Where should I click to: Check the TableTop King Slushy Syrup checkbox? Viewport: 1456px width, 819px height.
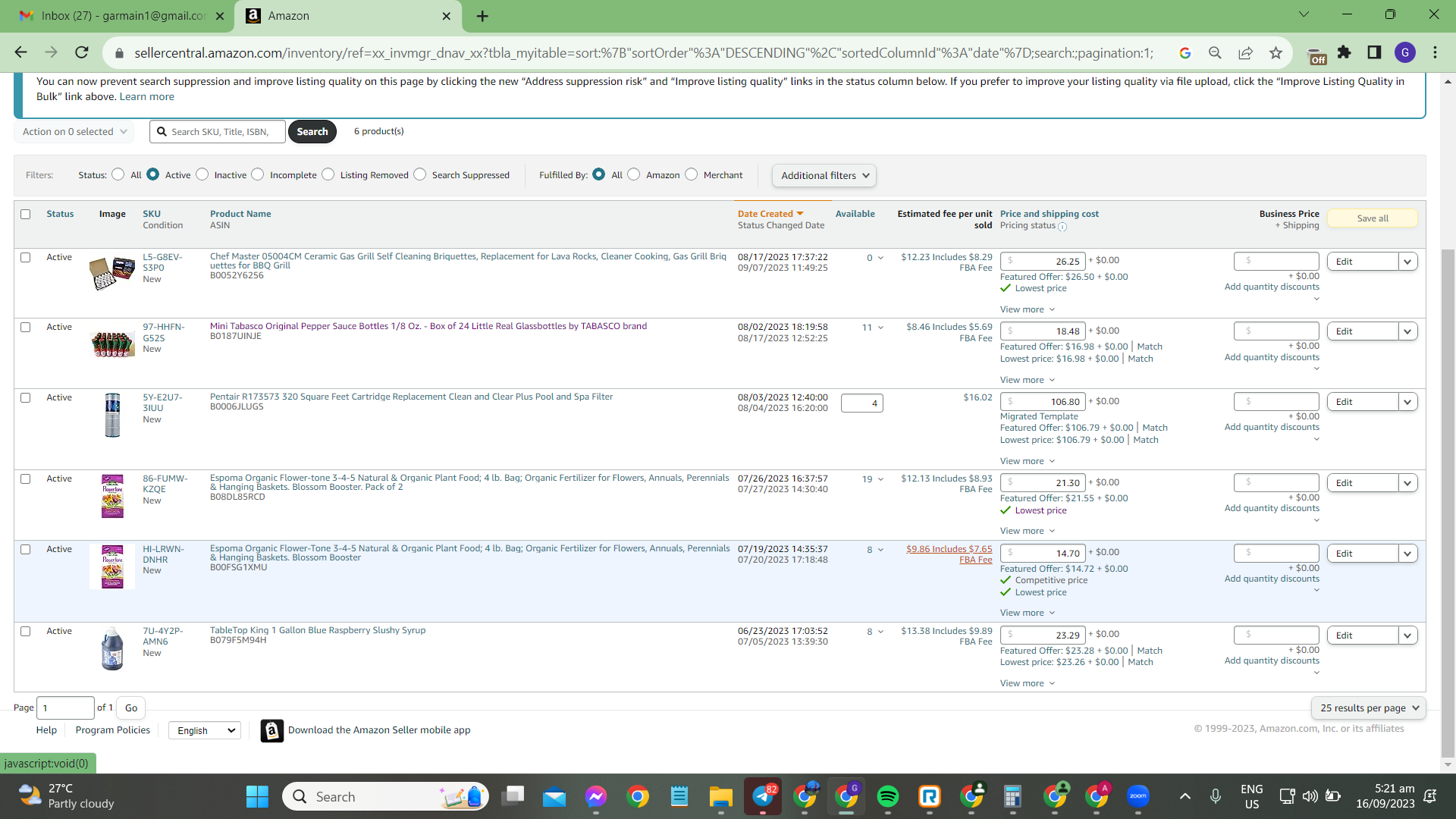pos(26,632)
